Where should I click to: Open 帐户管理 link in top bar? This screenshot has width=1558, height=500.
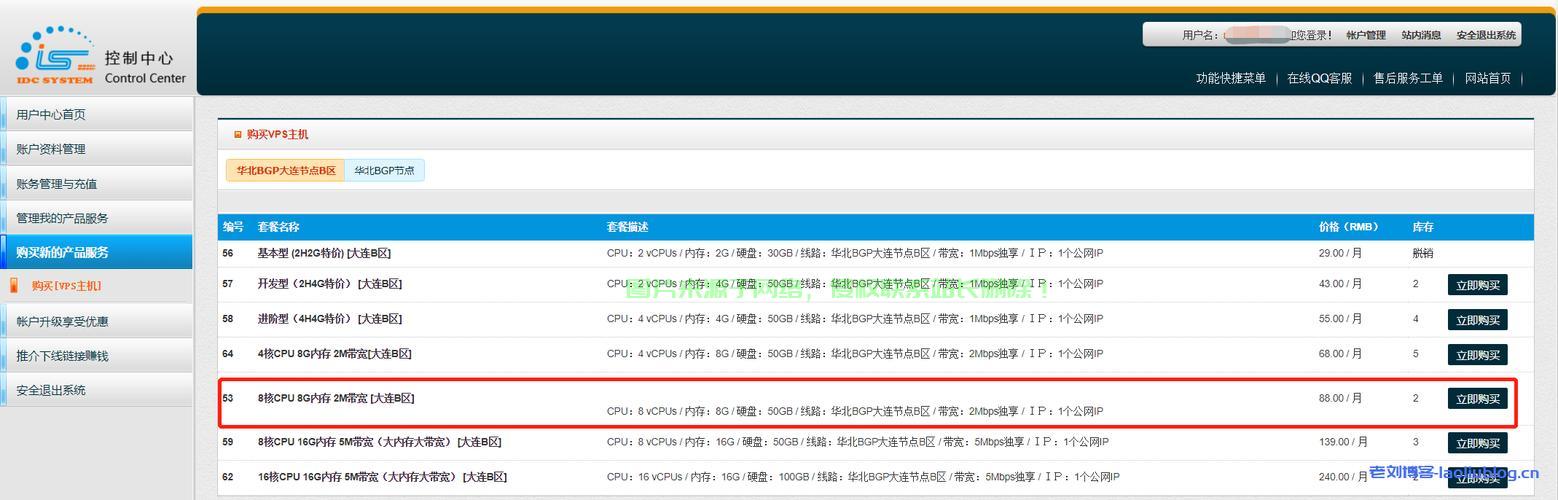[1366, 35]
